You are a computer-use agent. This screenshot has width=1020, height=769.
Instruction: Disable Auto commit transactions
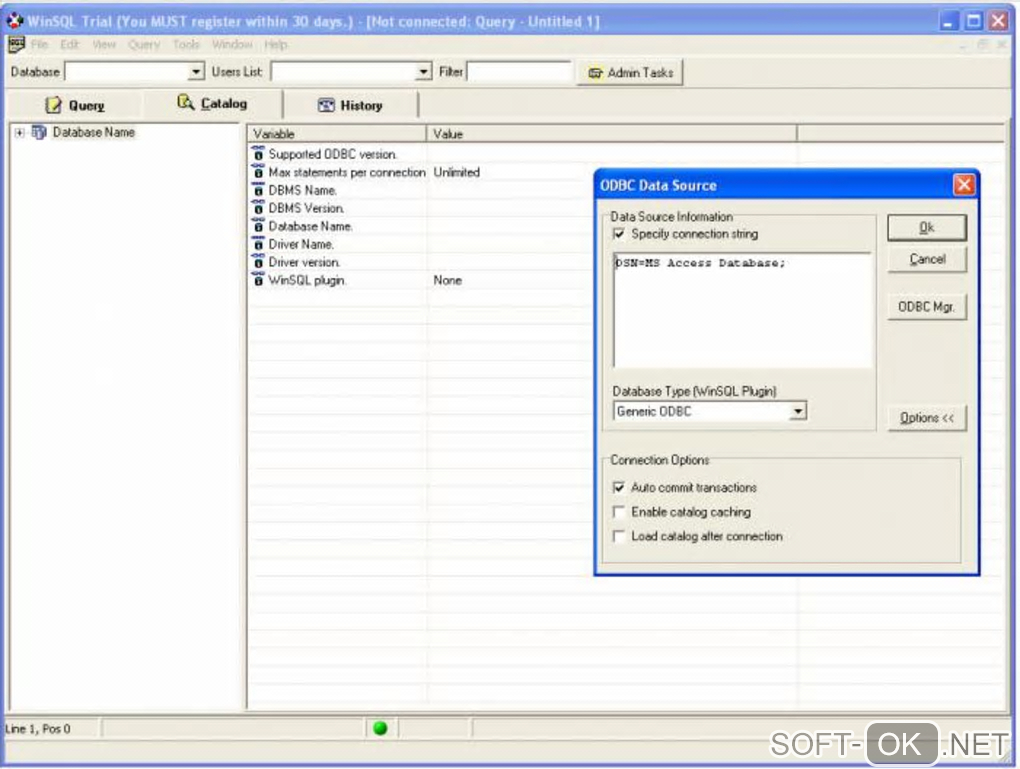pos(619,487)
